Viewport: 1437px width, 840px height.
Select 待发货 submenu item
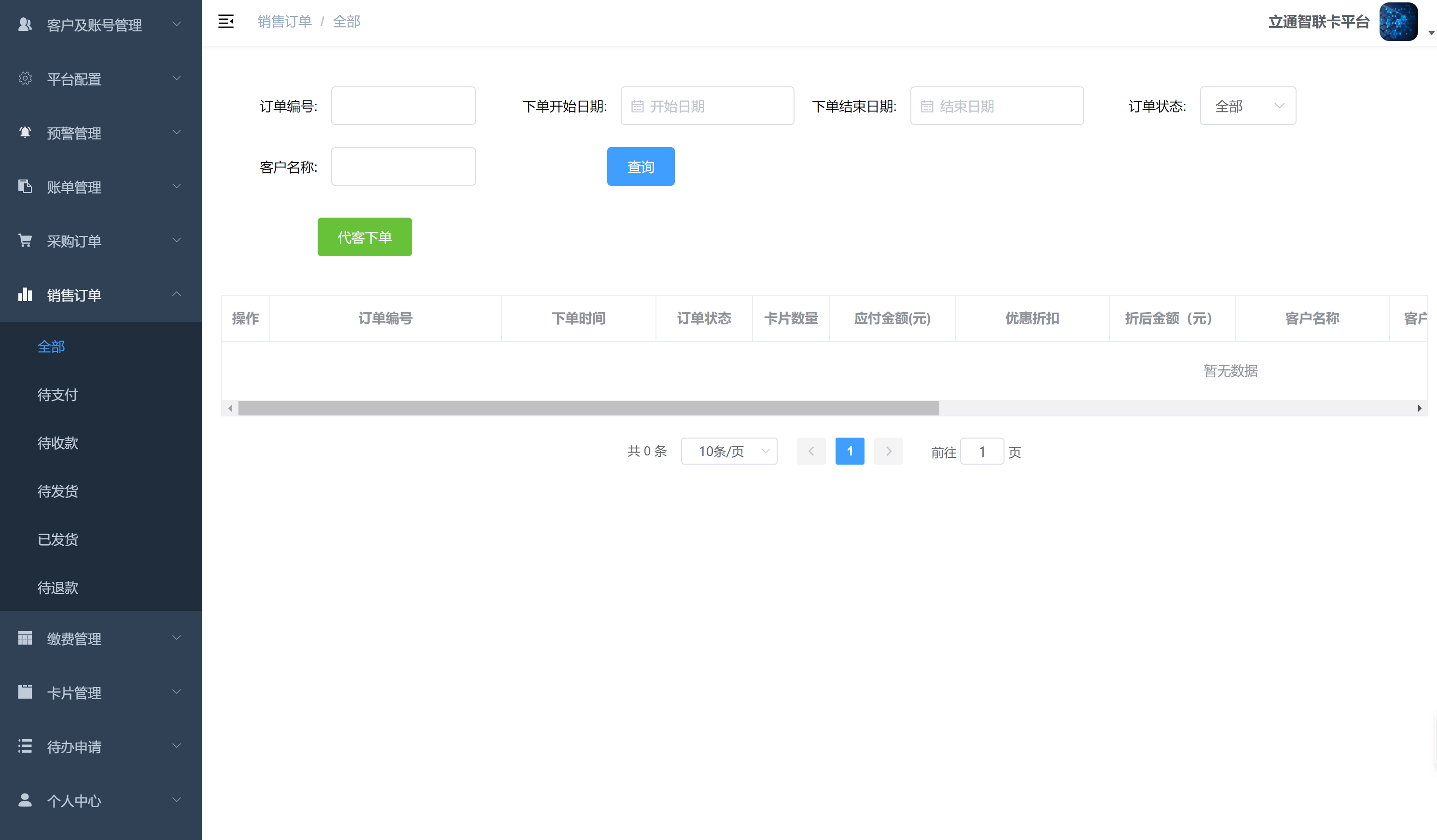101,491
